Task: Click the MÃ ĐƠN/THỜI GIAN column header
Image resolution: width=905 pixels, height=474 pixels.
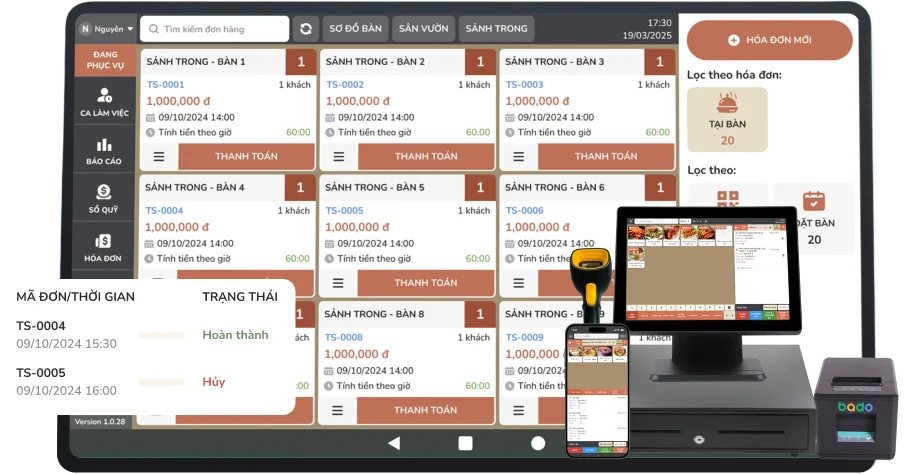Action: (x=76, y=297)
